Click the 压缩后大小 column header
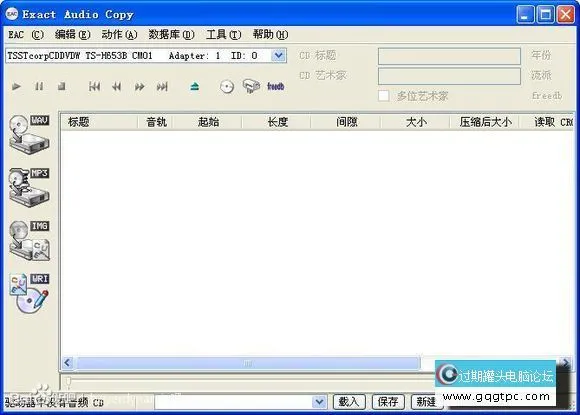This screenshot has width=580, height=415. [x=485, y=122]
